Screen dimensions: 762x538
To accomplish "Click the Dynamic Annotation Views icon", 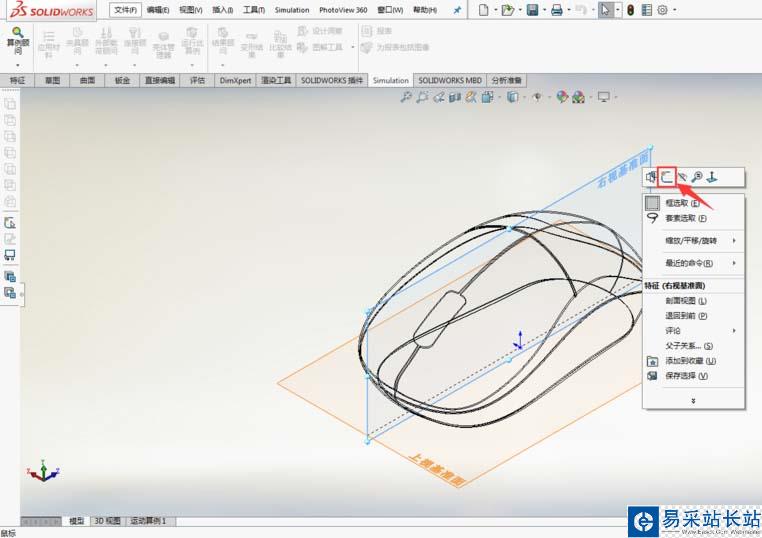I will pos(470,97).
